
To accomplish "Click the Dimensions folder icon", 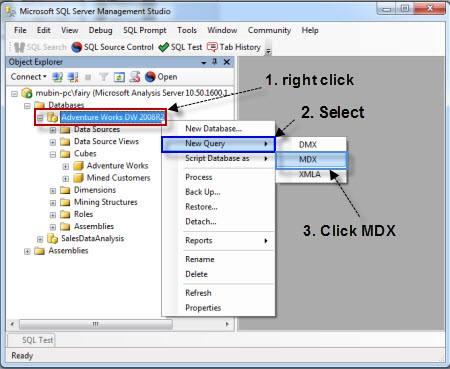I will click(x=65, y=190).
